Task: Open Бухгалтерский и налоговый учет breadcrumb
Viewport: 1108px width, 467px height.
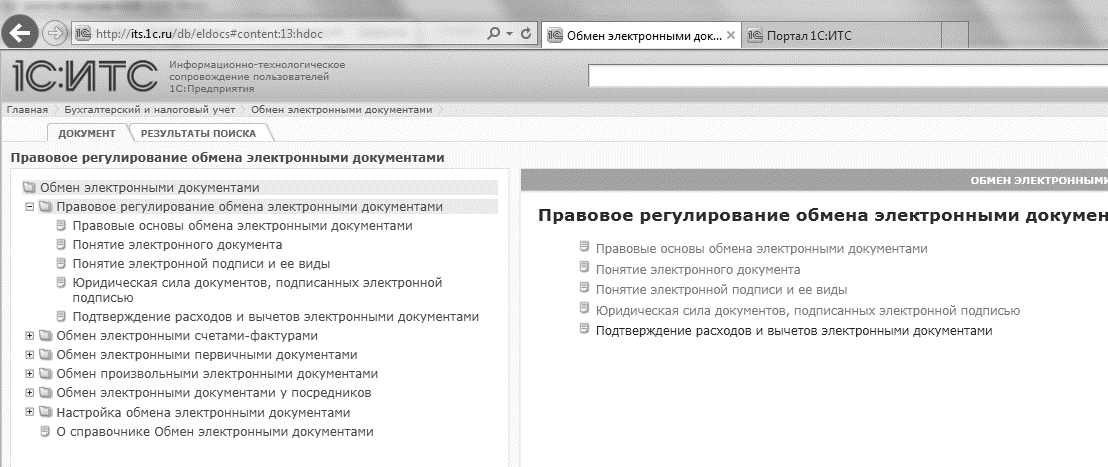Action: pos(150,110)
